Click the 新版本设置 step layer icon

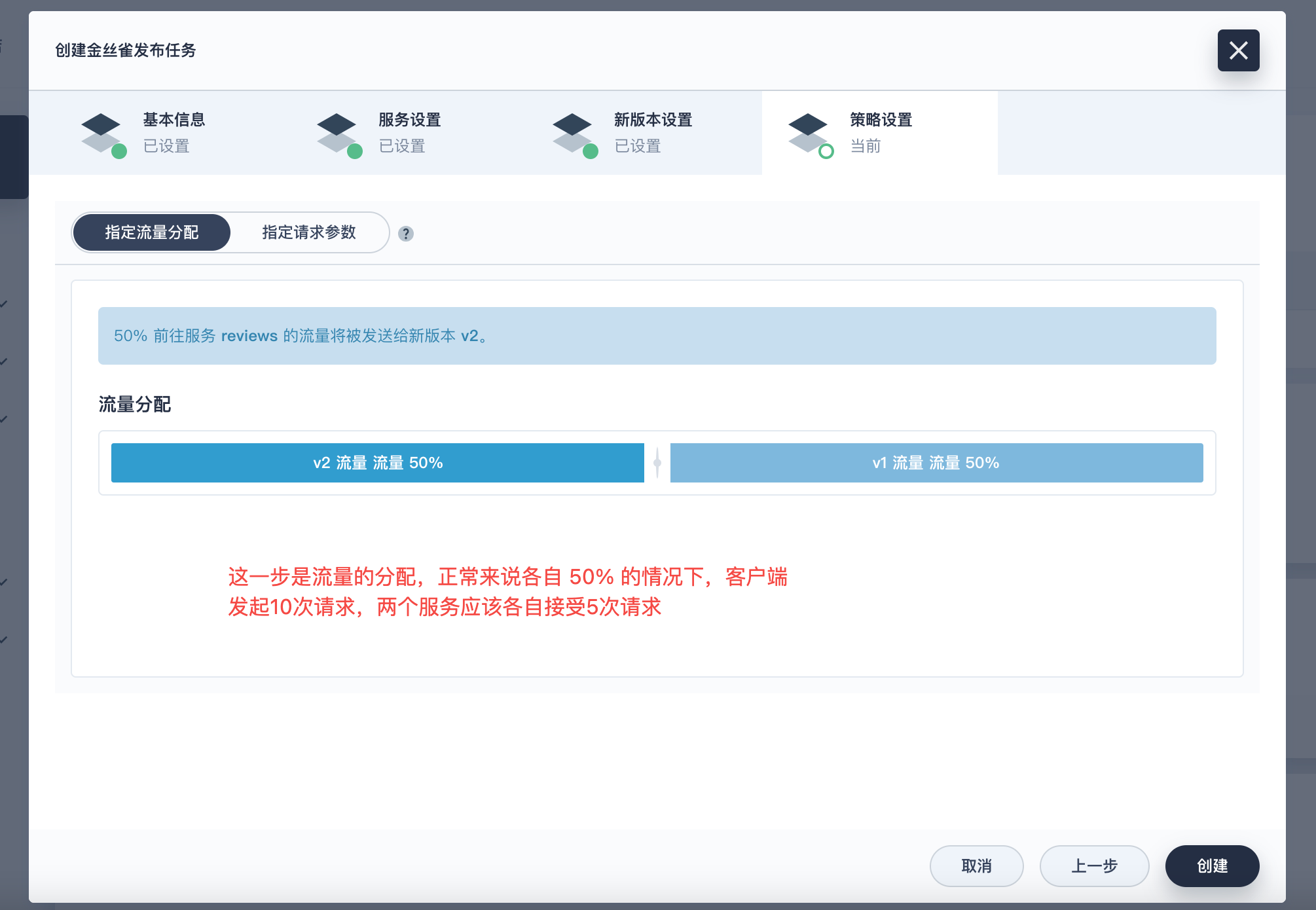point(572,132)
